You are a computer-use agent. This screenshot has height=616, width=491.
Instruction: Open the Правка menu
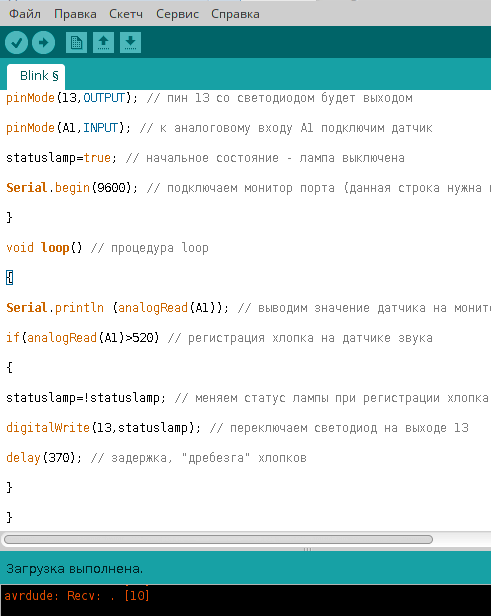coord(75,14)
